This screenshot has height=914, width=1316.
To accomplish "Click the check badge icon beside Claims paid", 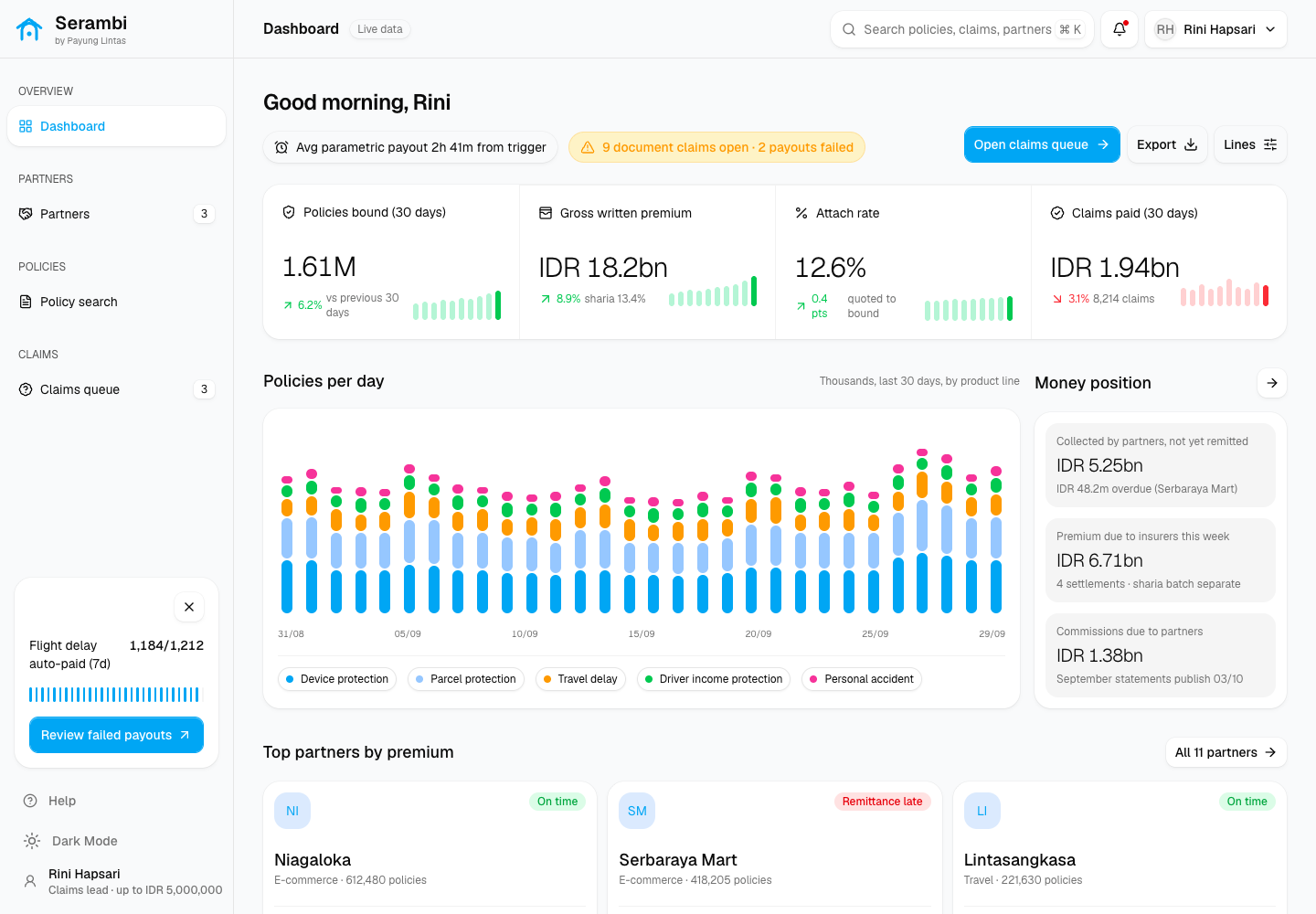I will [1057, 213].
